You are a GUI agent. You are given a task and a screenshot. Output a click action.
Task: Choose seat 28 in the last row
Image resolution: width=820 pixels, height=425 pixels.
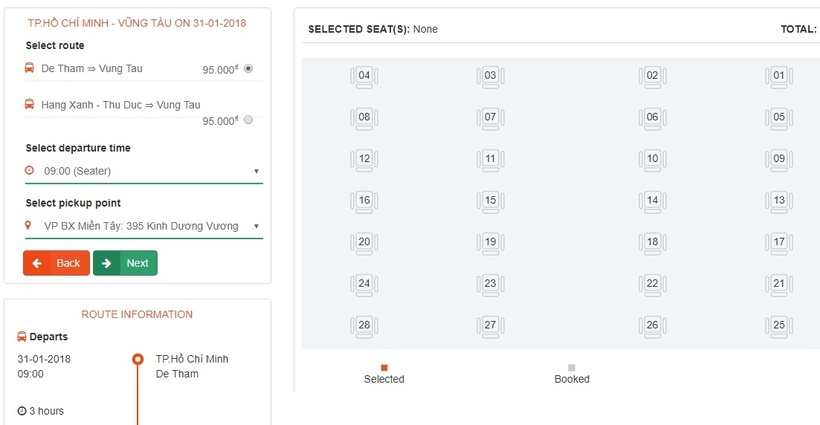tap(364, 326)
